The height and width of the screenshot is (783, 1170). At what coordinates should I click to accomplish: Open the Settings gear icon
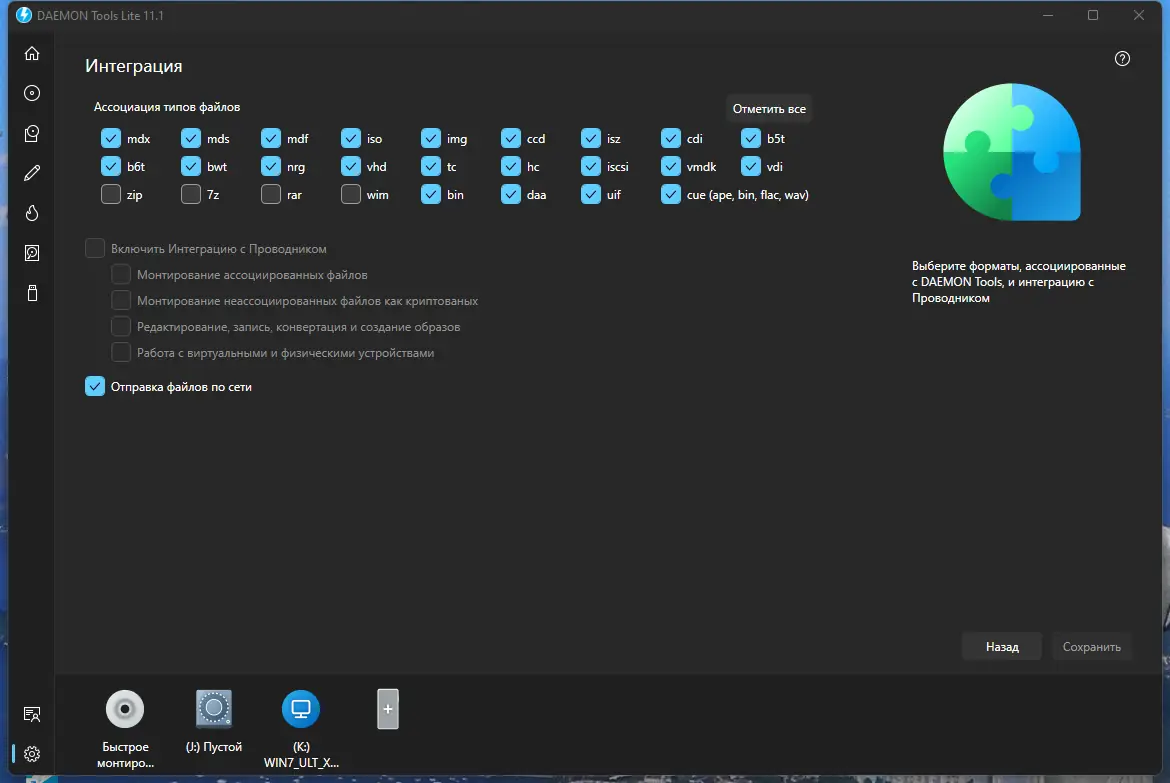coord(31,754)
